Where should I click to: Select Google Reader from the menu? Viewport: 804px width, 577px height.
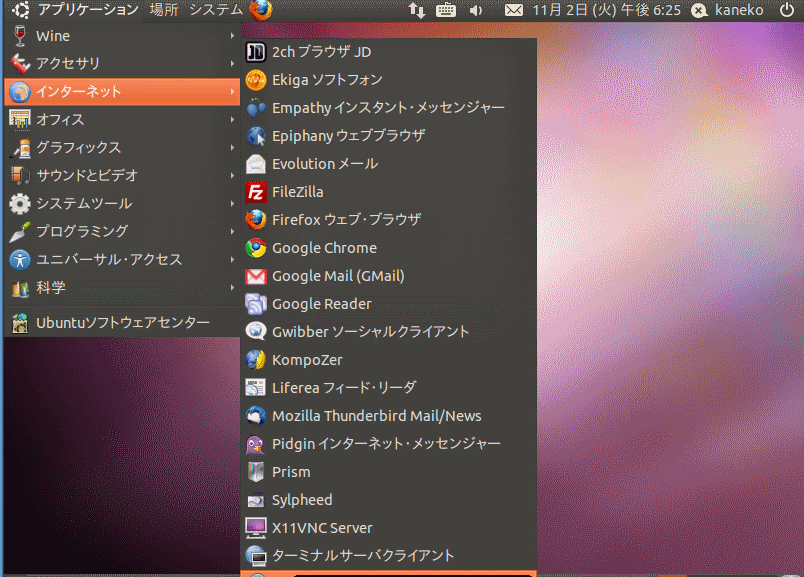321,304
